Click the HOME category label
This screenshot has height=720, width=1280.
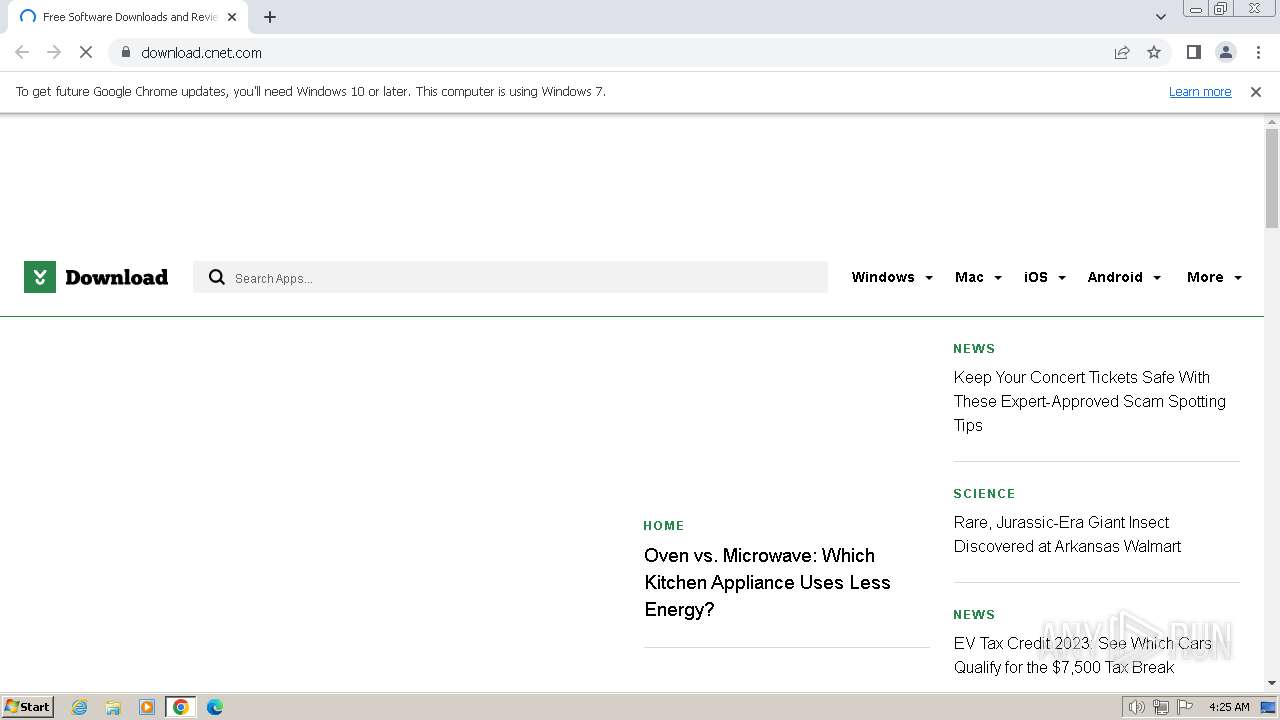point(664,525)
